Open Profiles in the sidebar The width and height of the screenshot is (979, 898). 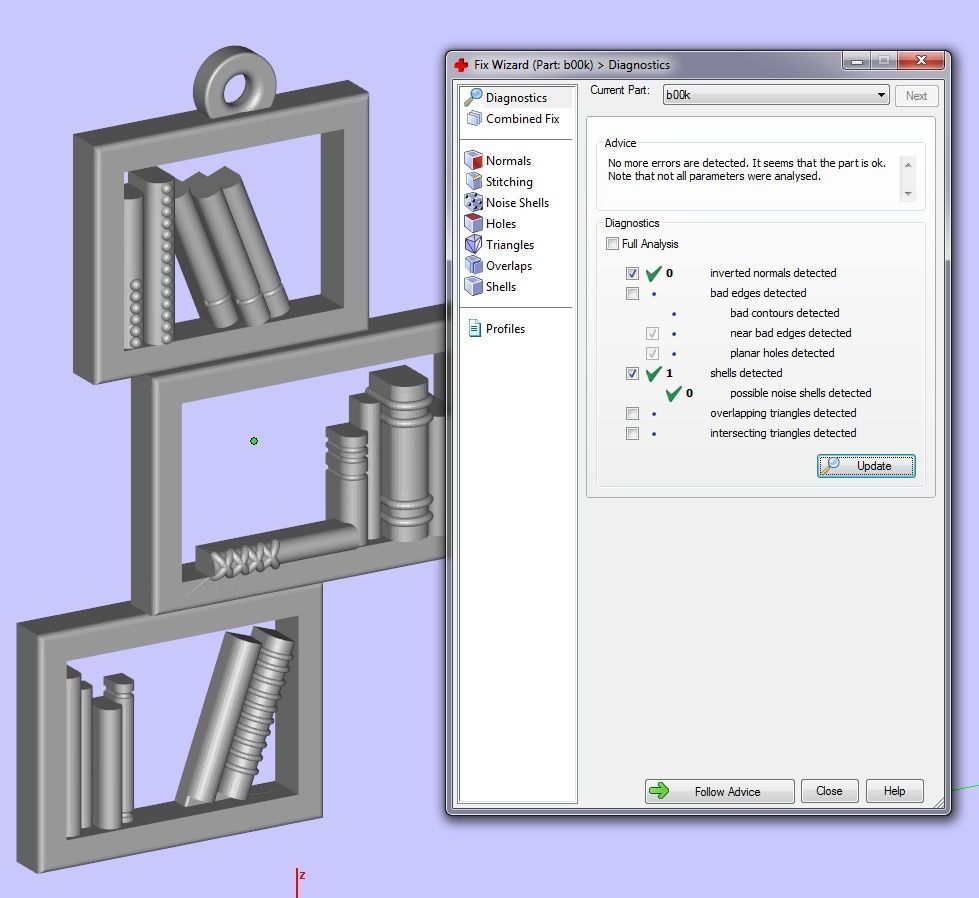click(505, 328)
